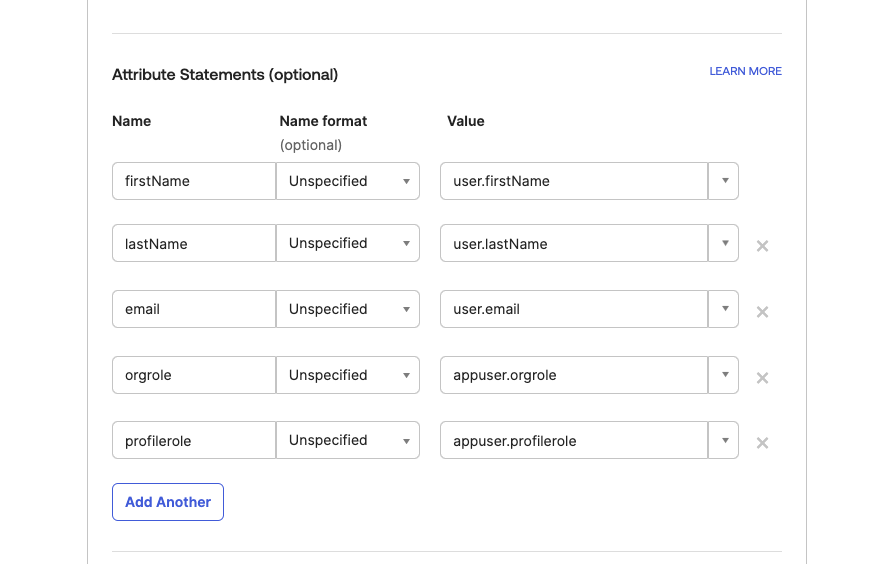Open Name format dropdown for lastName

348,243
